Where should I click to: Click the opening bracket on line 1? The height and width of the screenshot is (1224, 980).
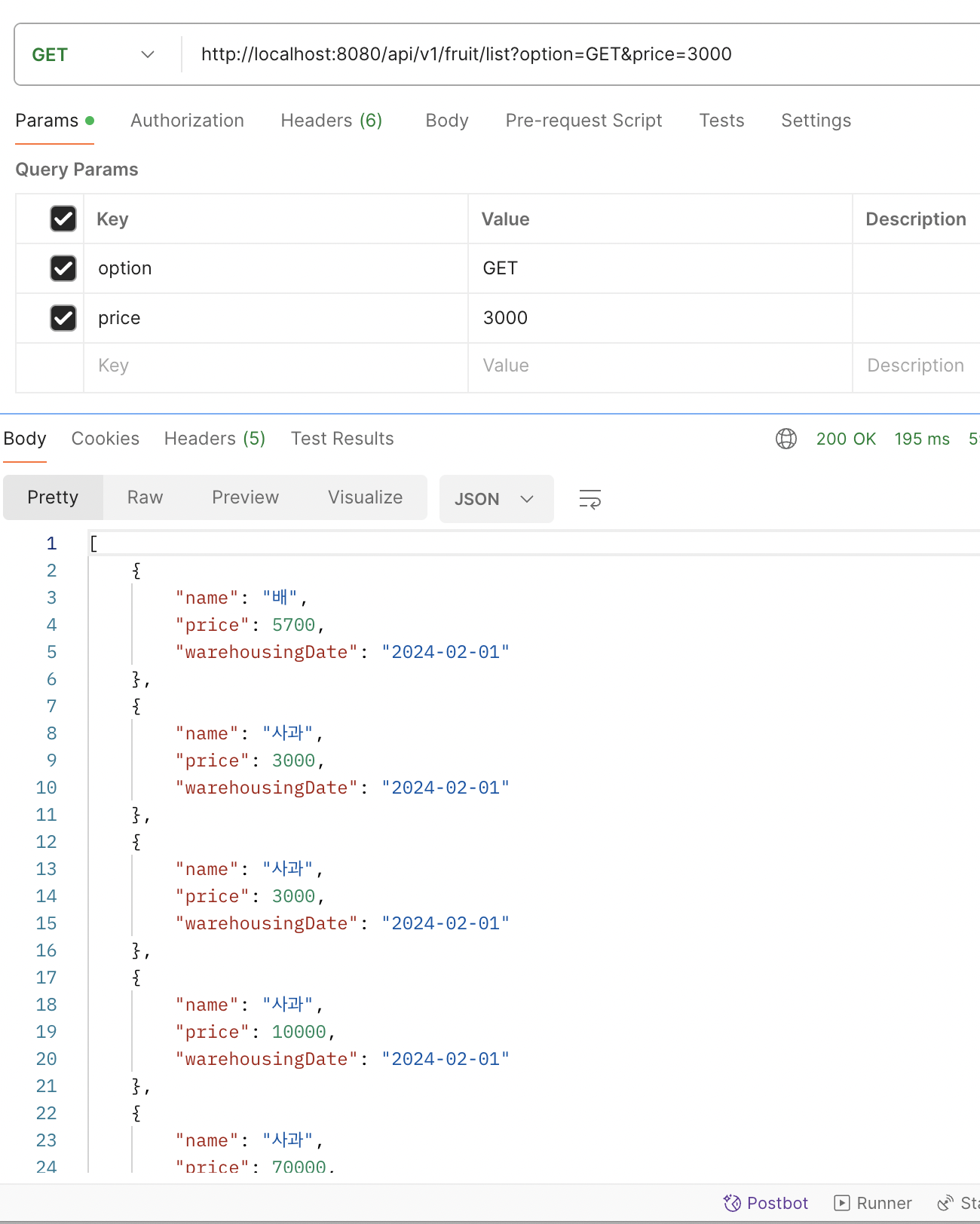93,543
